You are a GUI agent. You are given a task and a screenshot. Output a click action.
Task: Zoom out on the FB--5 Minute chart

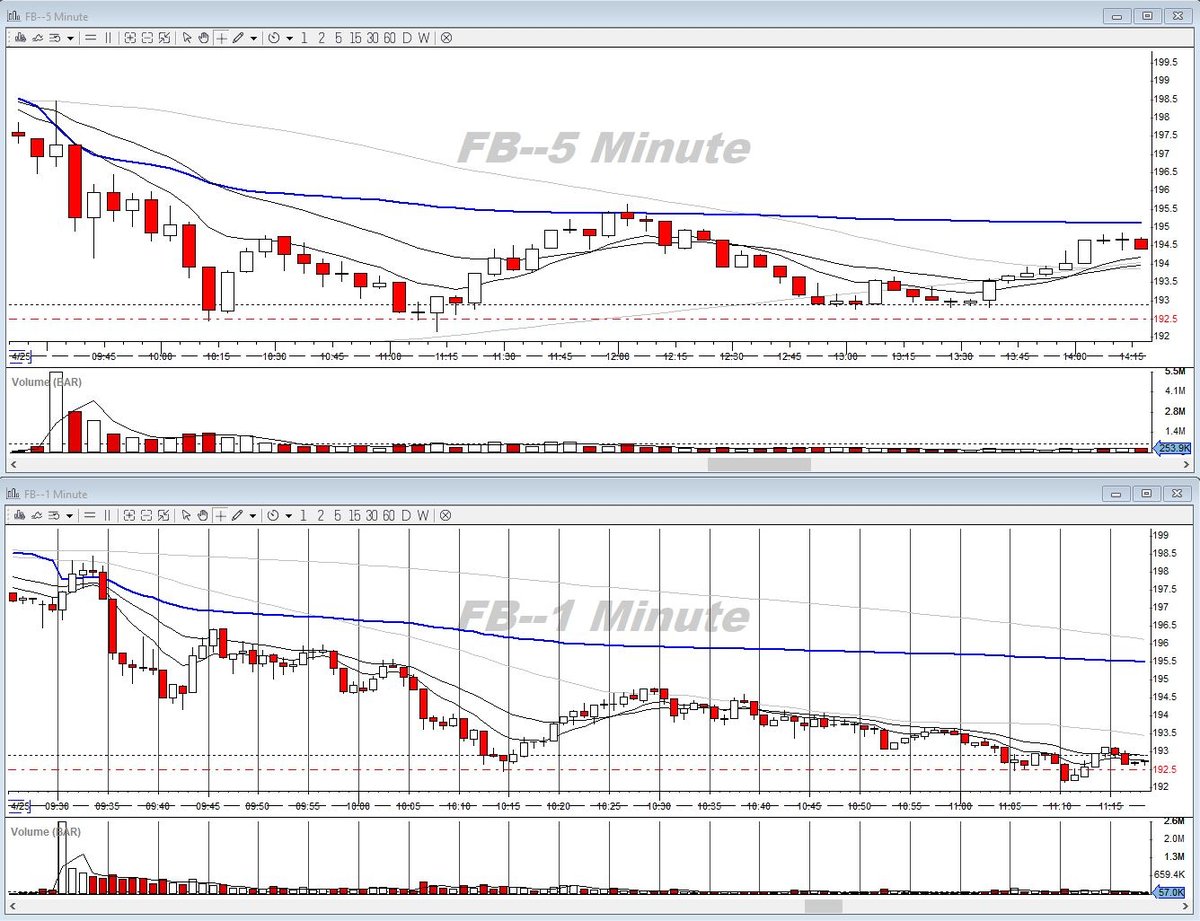(147, 38)
